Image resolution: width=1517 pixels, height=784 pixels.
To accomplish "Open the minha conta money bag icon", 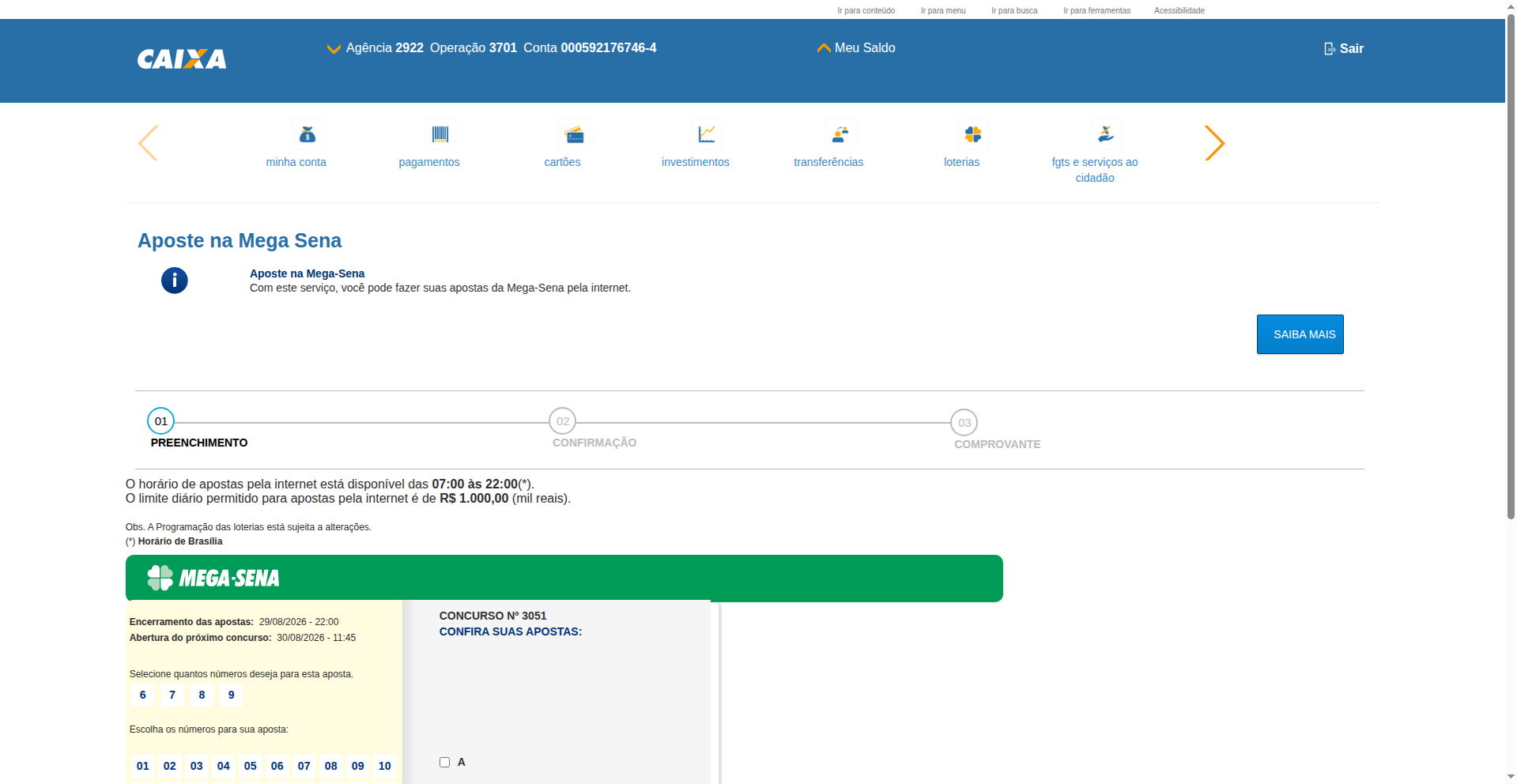I will point(308,134).
